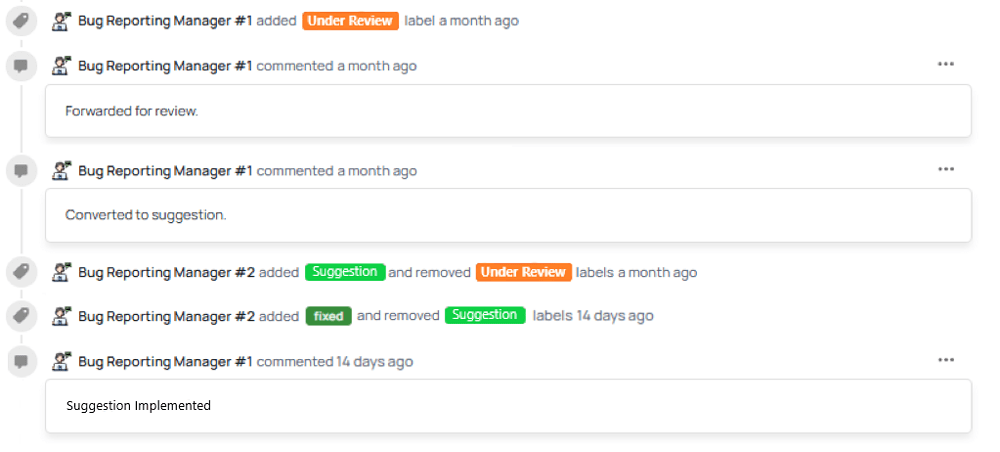Click the avatar on the fixed label event
Image resolution: width=1000 pixels, height=452 pixels.
[x=62, y=316]
